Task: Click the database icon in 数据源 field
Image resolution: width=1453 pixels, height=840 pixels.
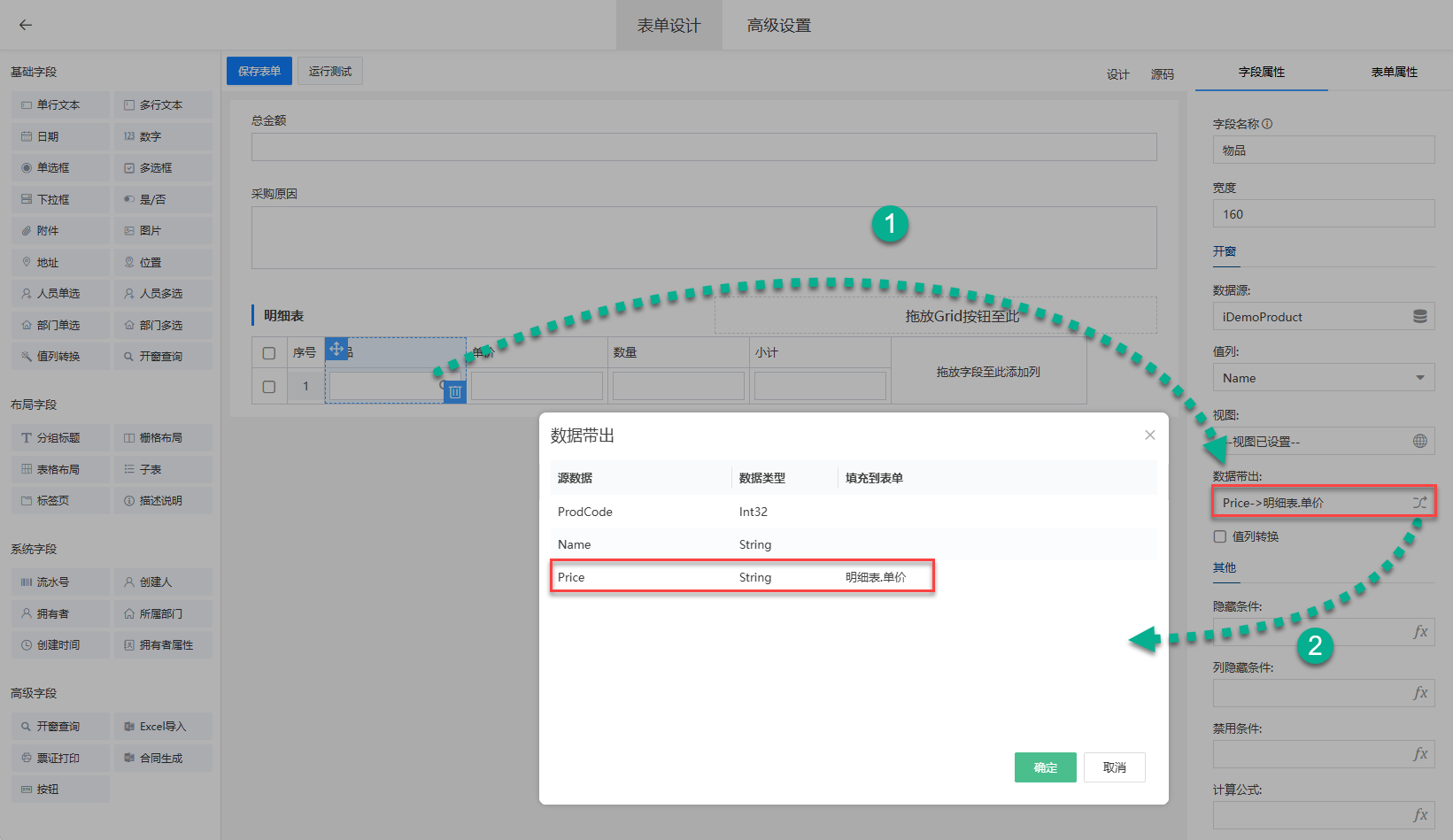Action: coord(1419,317)
